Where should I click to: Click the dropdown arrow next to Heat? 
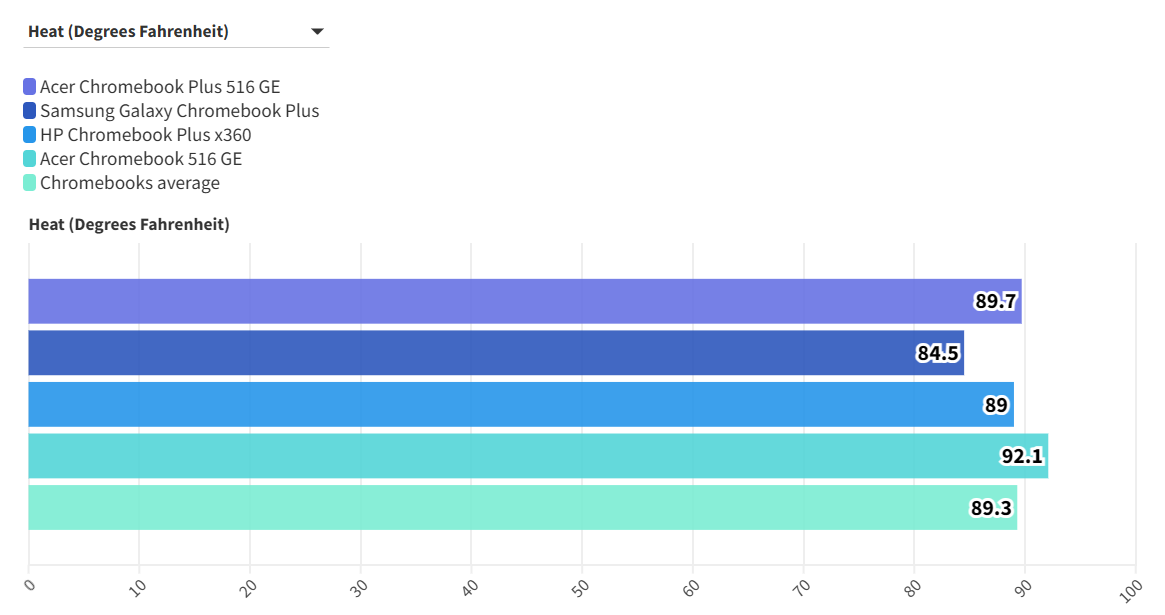(x=317, y=32)
